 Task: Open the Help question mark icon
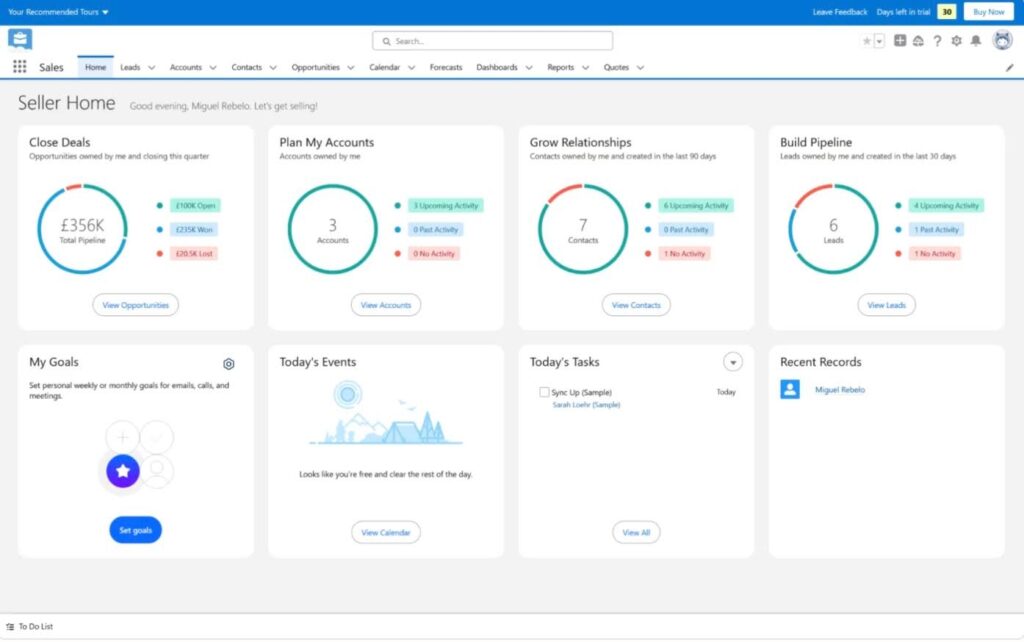pyautogui.click(x=937, y=41)
